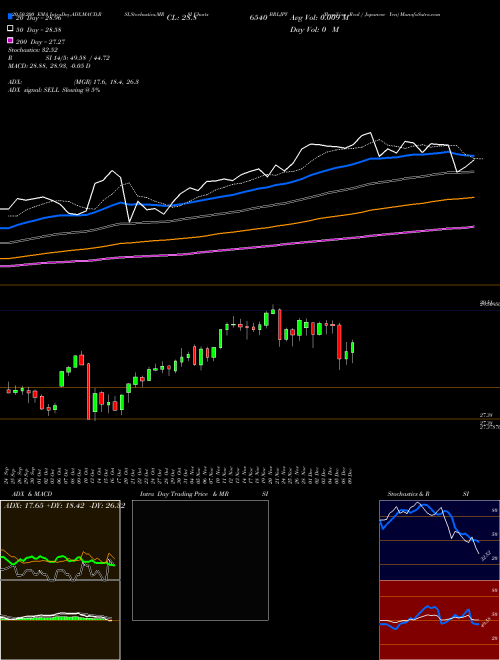
Task: Open the blue Stochastics chart panel
Action: click(439, 540)
